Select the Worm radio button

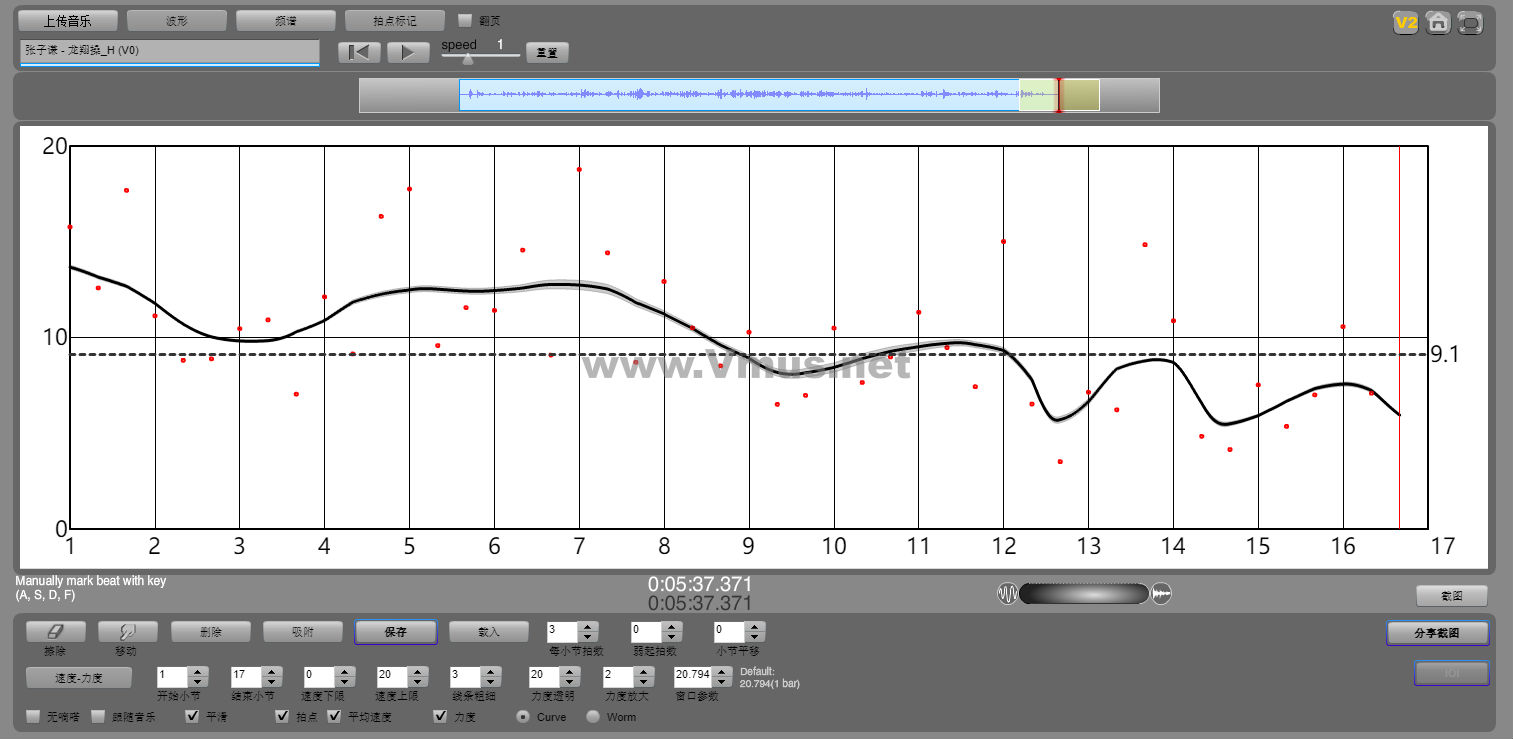pyautogui.click(x=593, y=716)
